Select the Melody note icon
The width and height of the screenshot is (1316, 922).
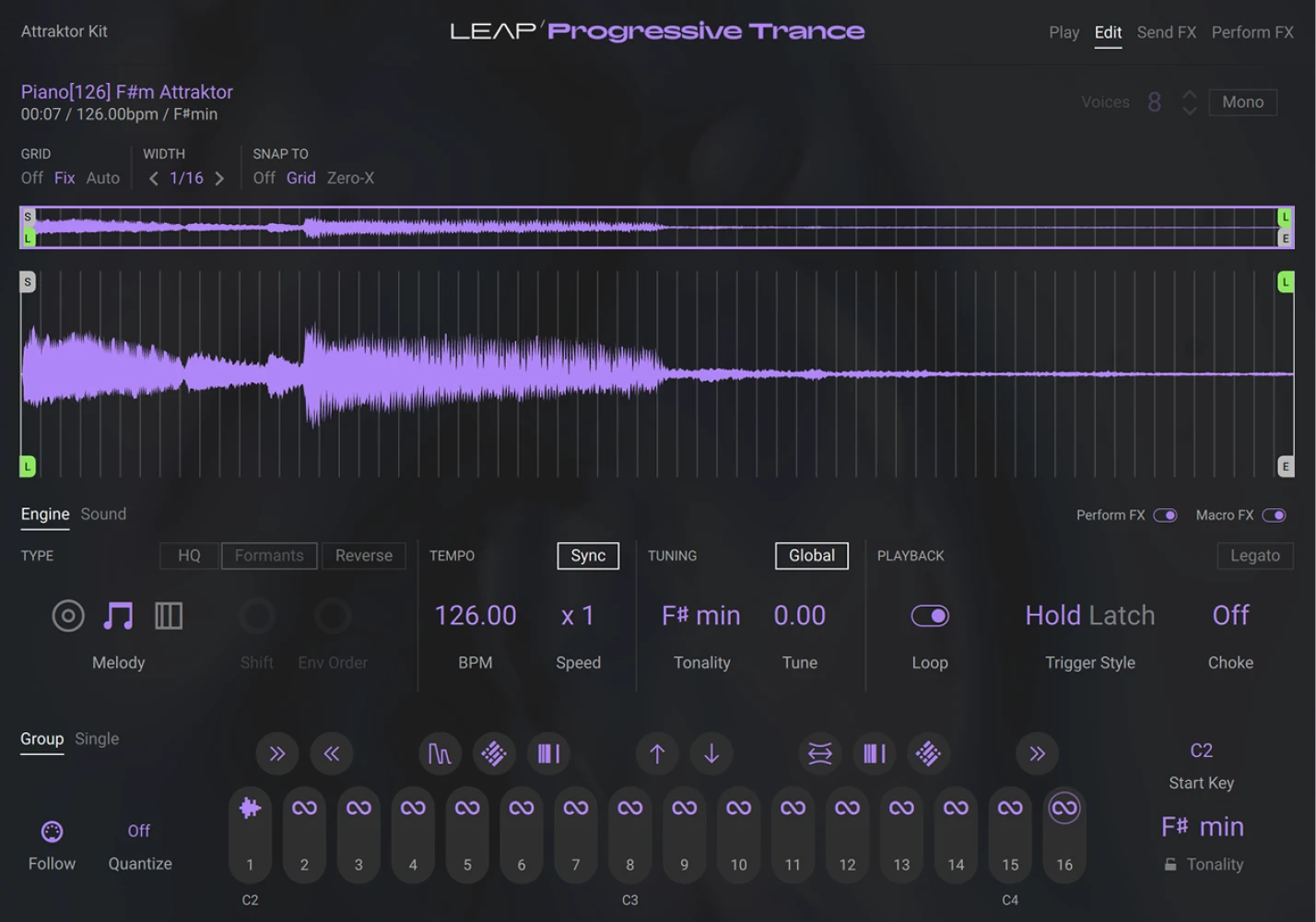118,615
